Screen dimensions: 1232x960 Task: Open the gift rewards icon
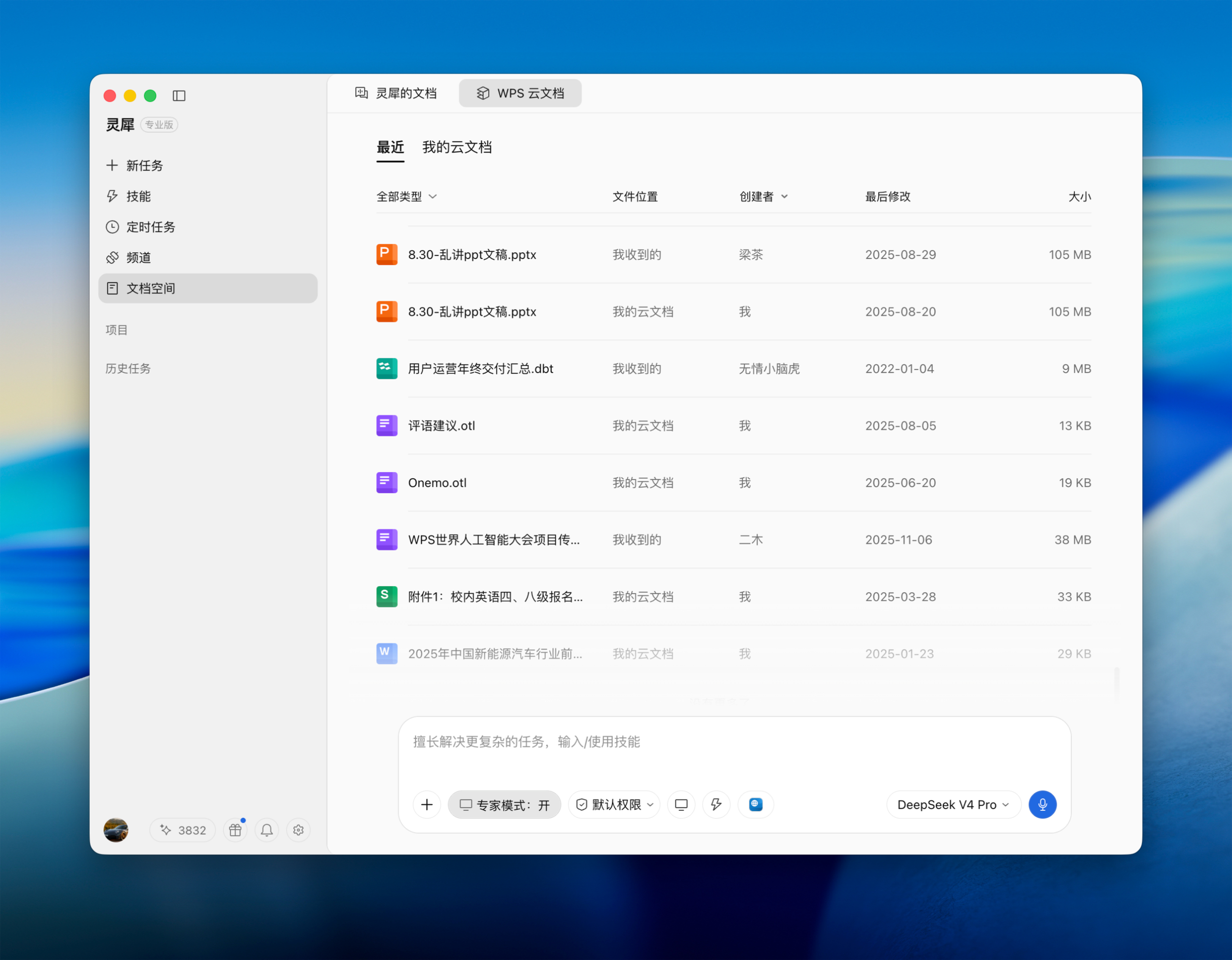pos(235,830)
